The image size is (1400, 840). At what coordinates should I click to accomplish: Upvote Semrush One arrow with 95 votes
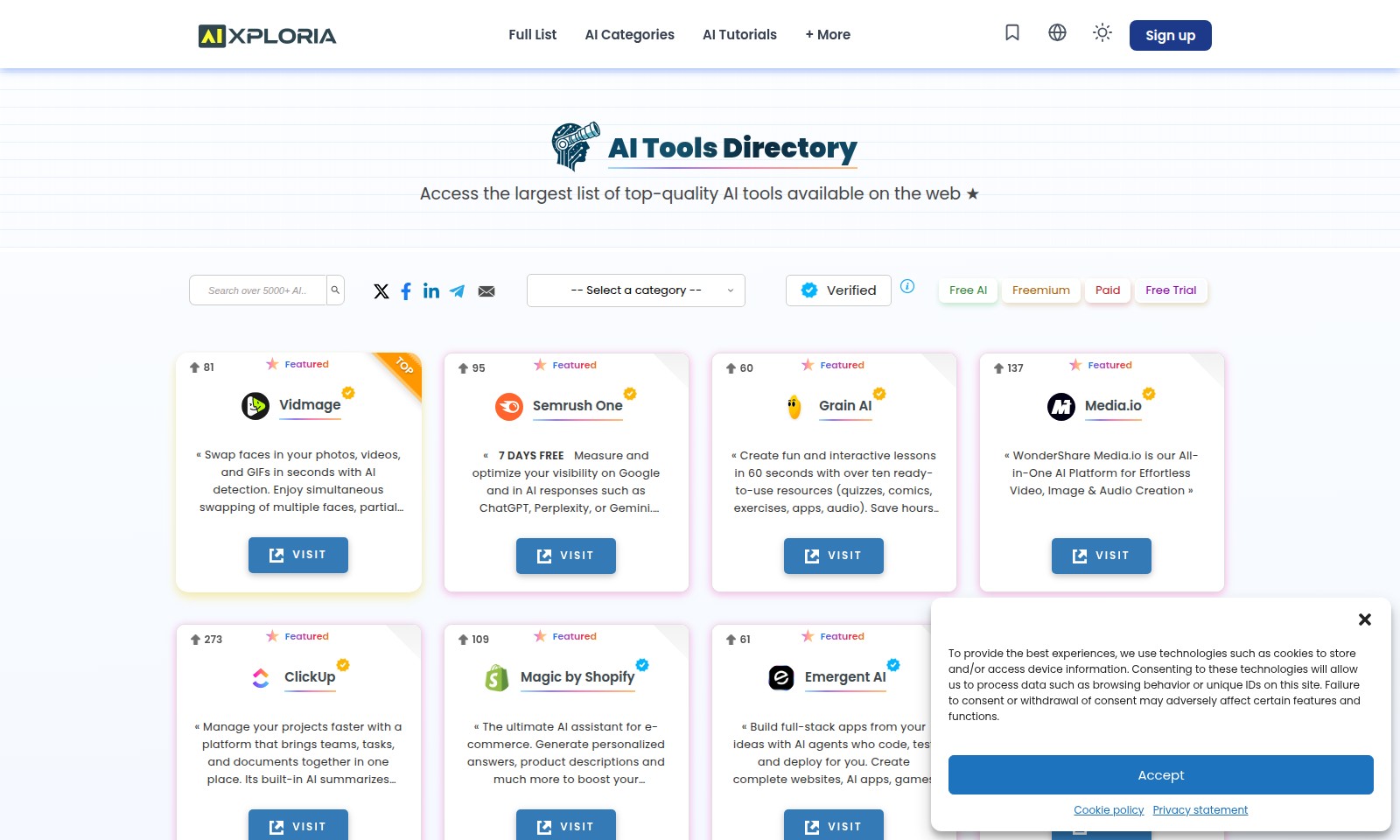click(x=463, y=368)
